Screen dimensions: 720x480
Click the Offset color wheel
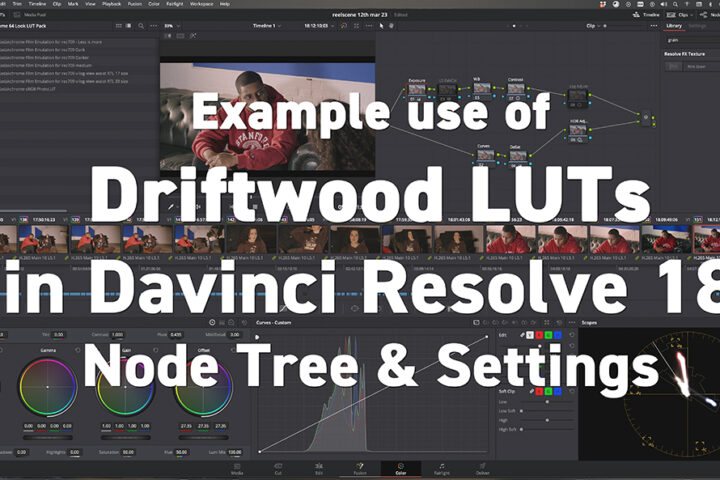coord(203,388)
